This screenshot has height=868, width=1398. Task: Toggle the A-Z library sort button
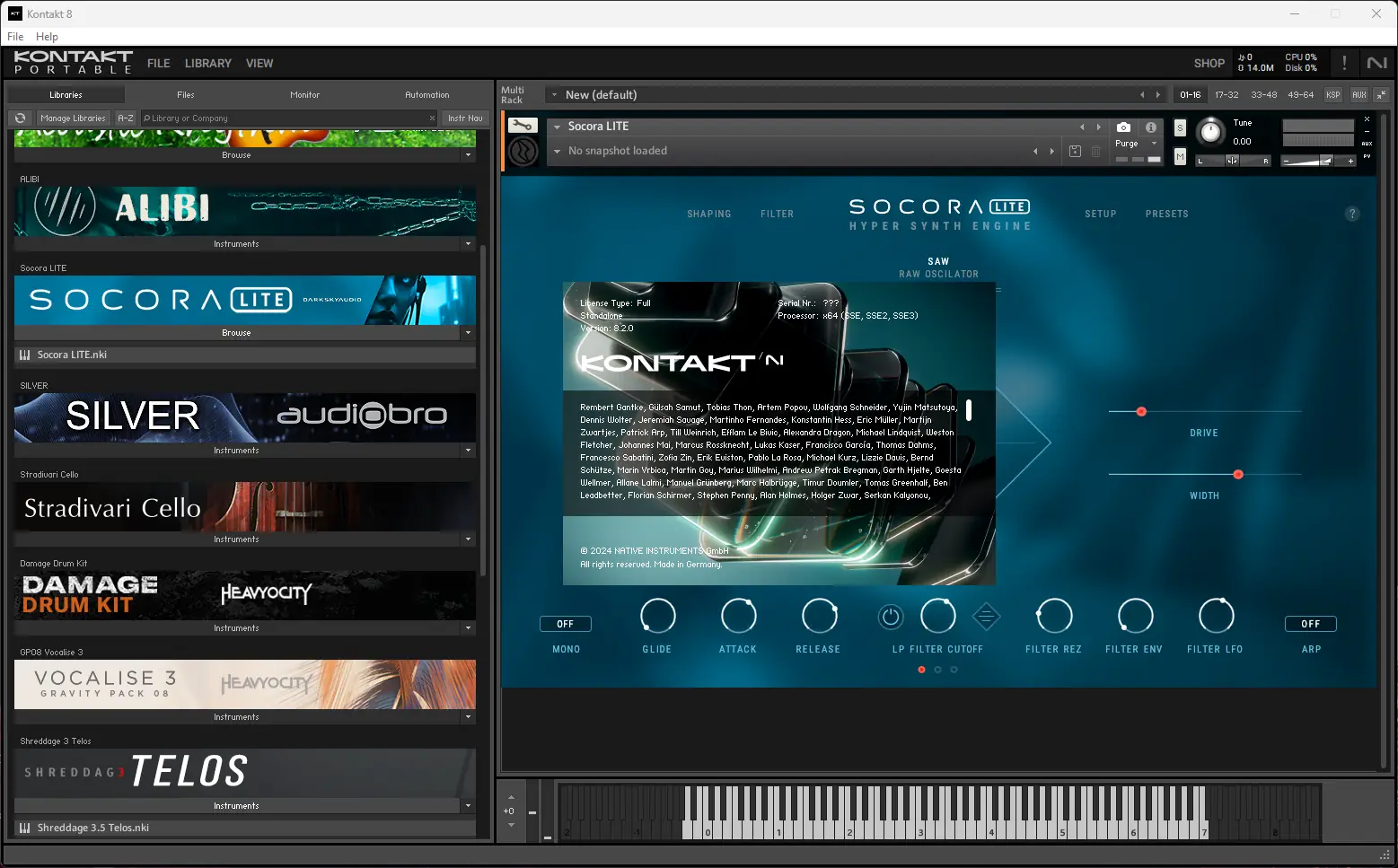click(x=126, y=118)
